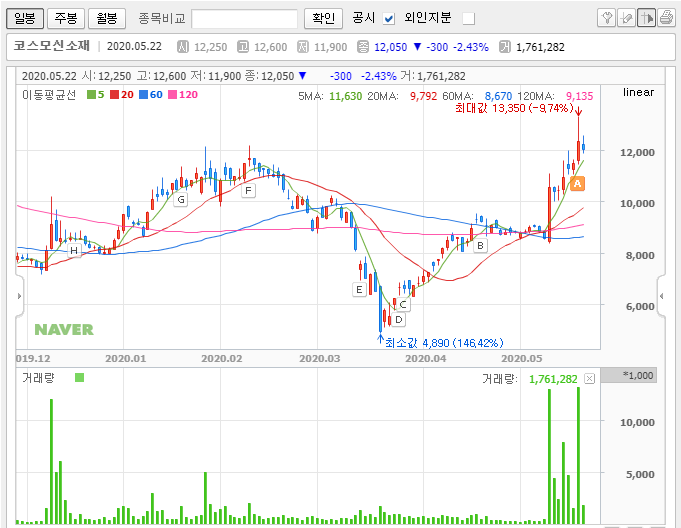
Task: Click the 6,000 price axis label
Action: point(640,307)
